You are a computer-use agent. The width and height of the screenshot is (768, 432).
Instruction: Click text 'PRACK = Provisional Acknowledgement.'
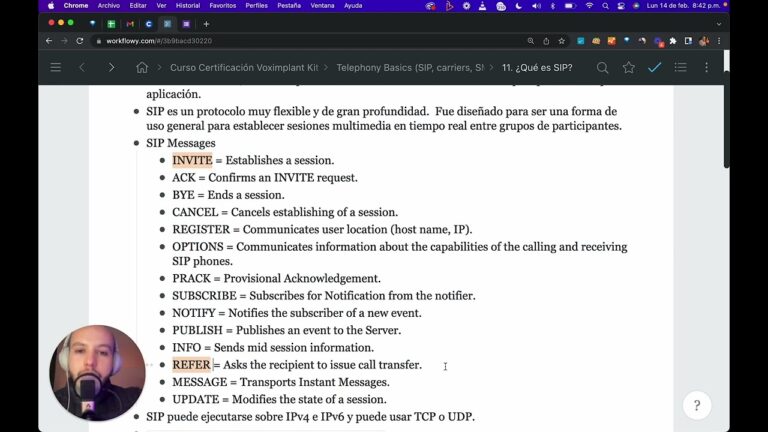[x=276, y=278]
